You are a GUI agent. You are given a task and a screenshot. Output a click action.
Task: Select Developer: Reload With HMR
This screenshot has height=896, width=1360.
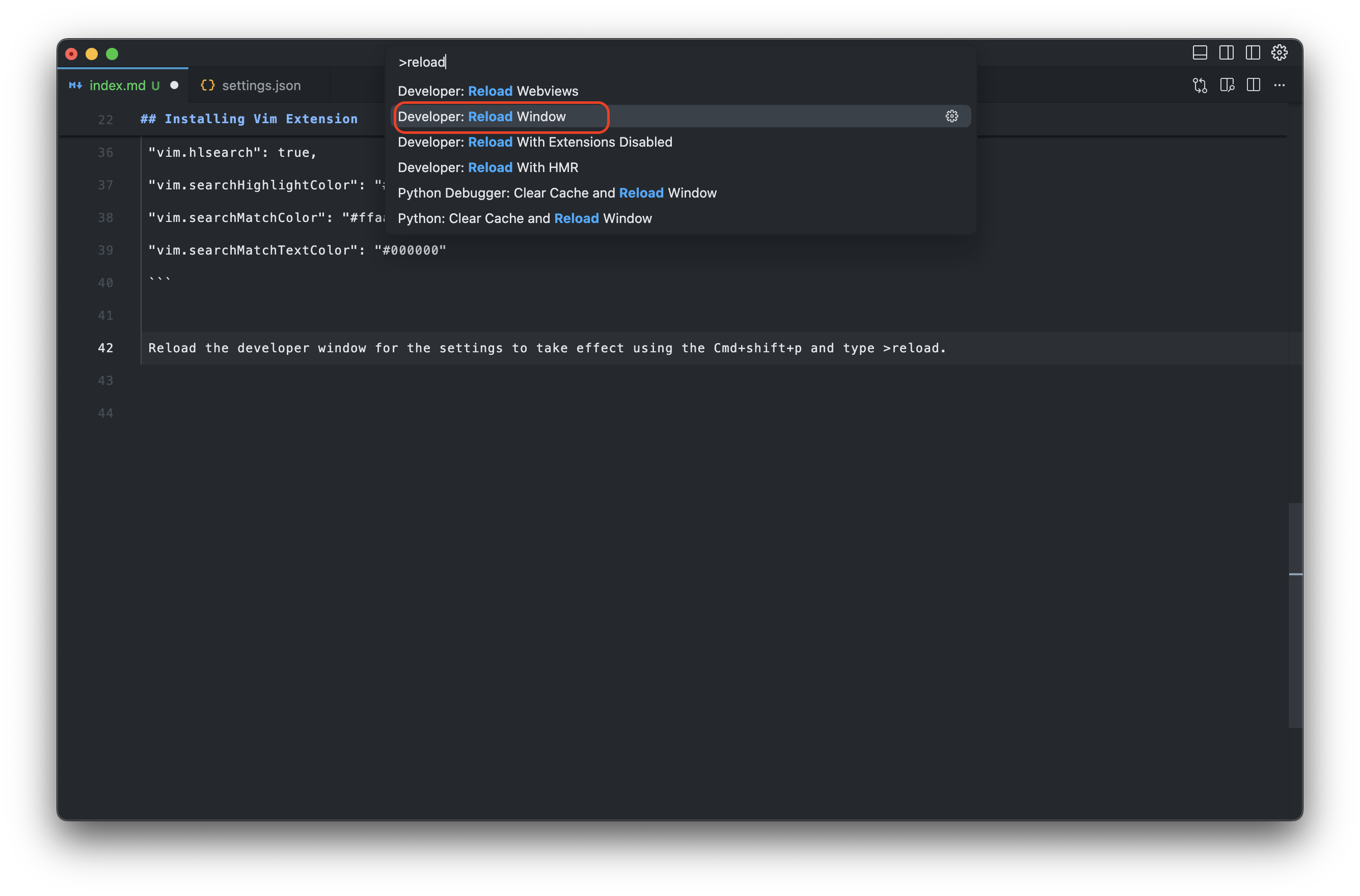click(x=681, y=167)
